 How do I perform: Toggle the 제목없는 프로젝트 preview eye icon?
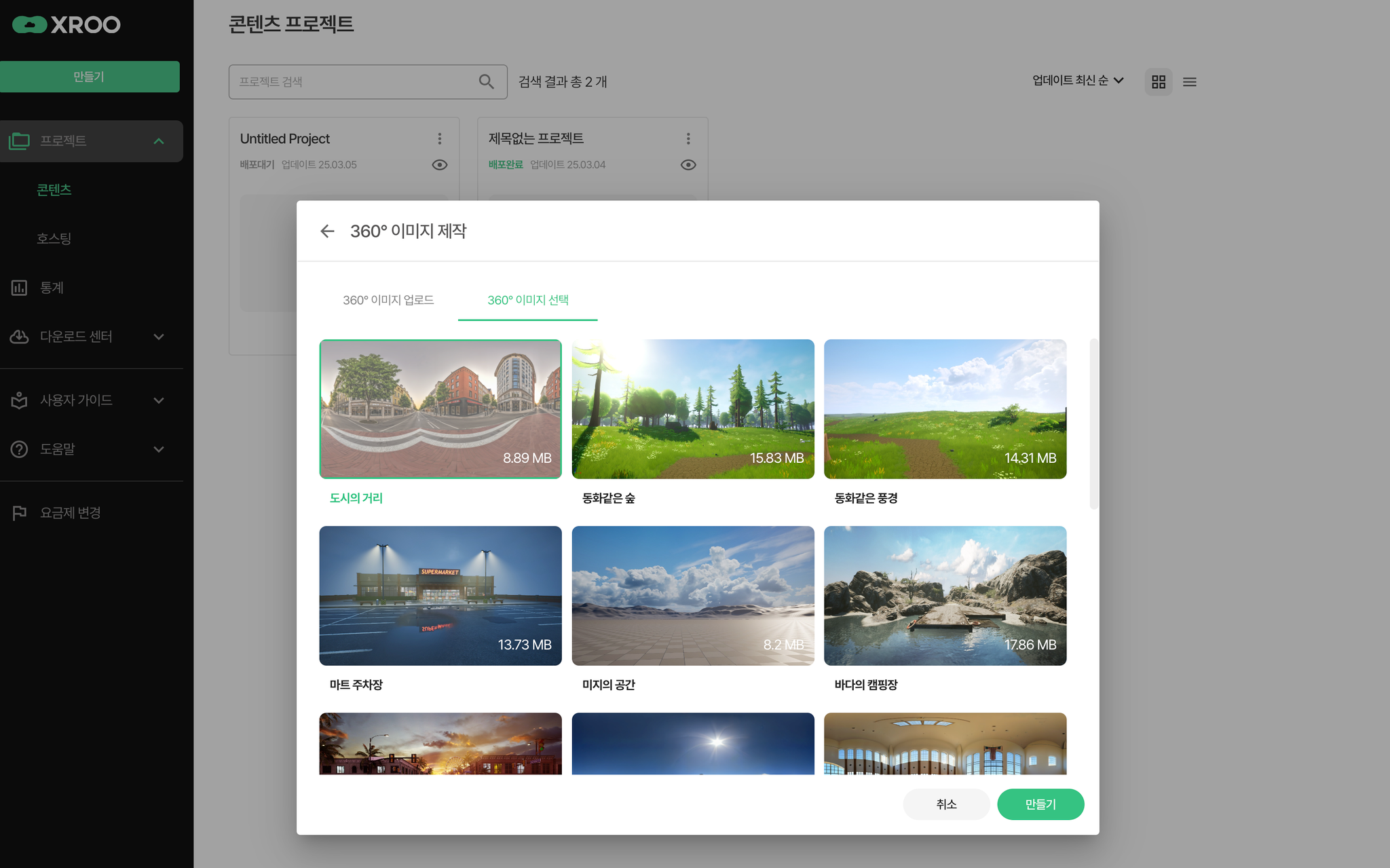(x=688, y=165)
